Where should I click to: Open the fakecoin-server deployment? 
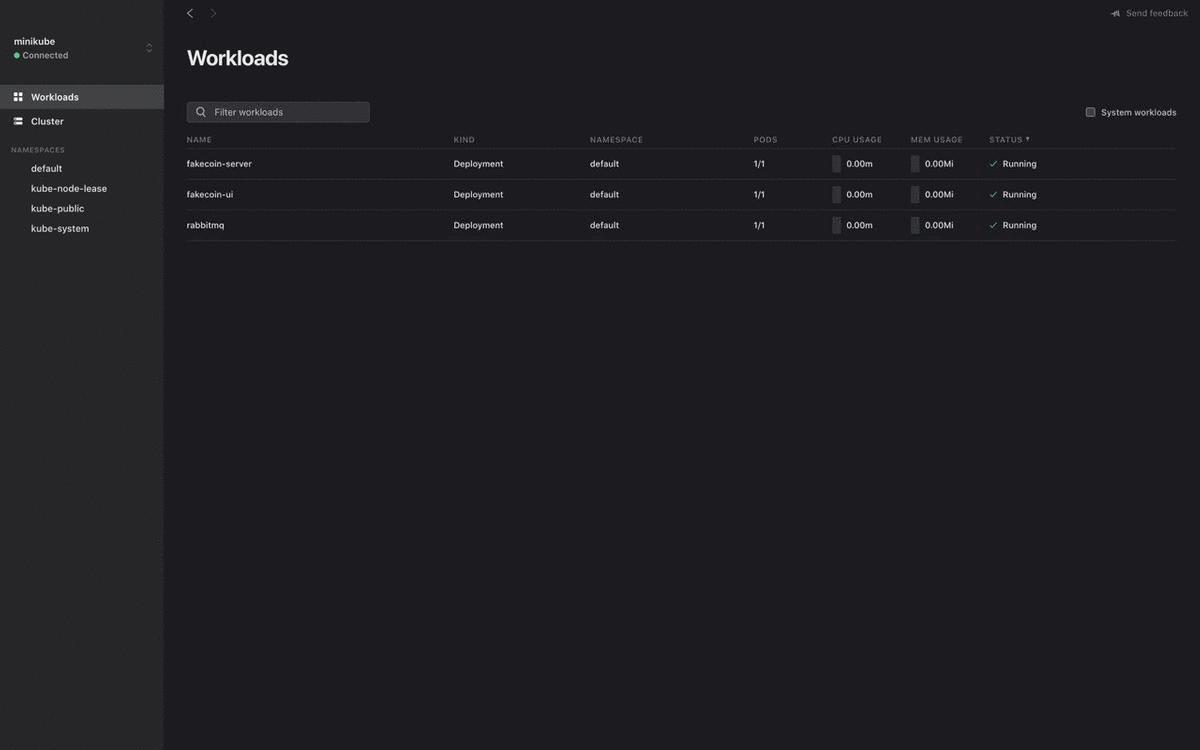tap(219, 163)
